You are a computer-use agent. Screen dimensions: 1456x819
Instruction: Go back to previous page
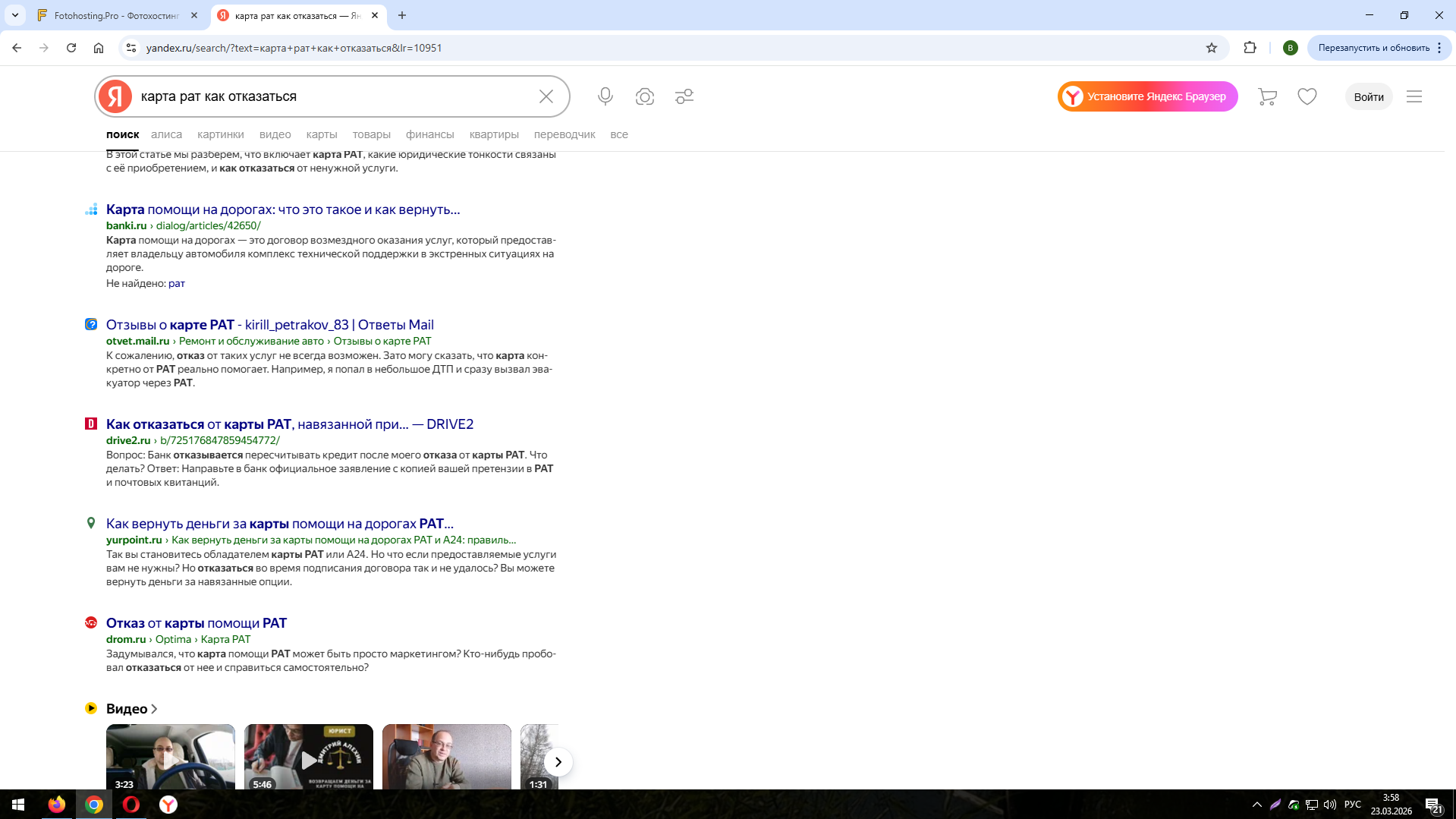[x=17, y=48]
